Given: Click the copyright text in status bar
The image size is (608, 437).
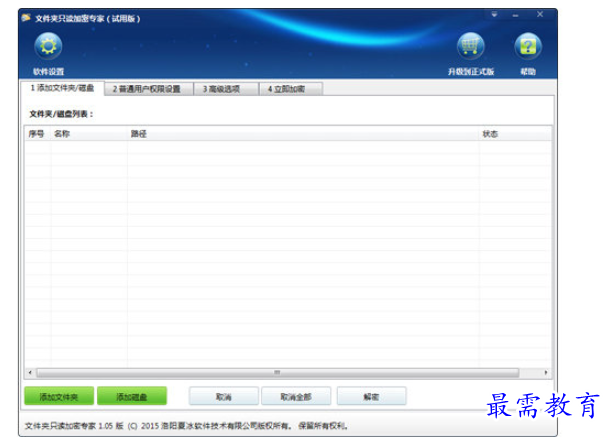Looking at the screenshot, I should (186, 426).
